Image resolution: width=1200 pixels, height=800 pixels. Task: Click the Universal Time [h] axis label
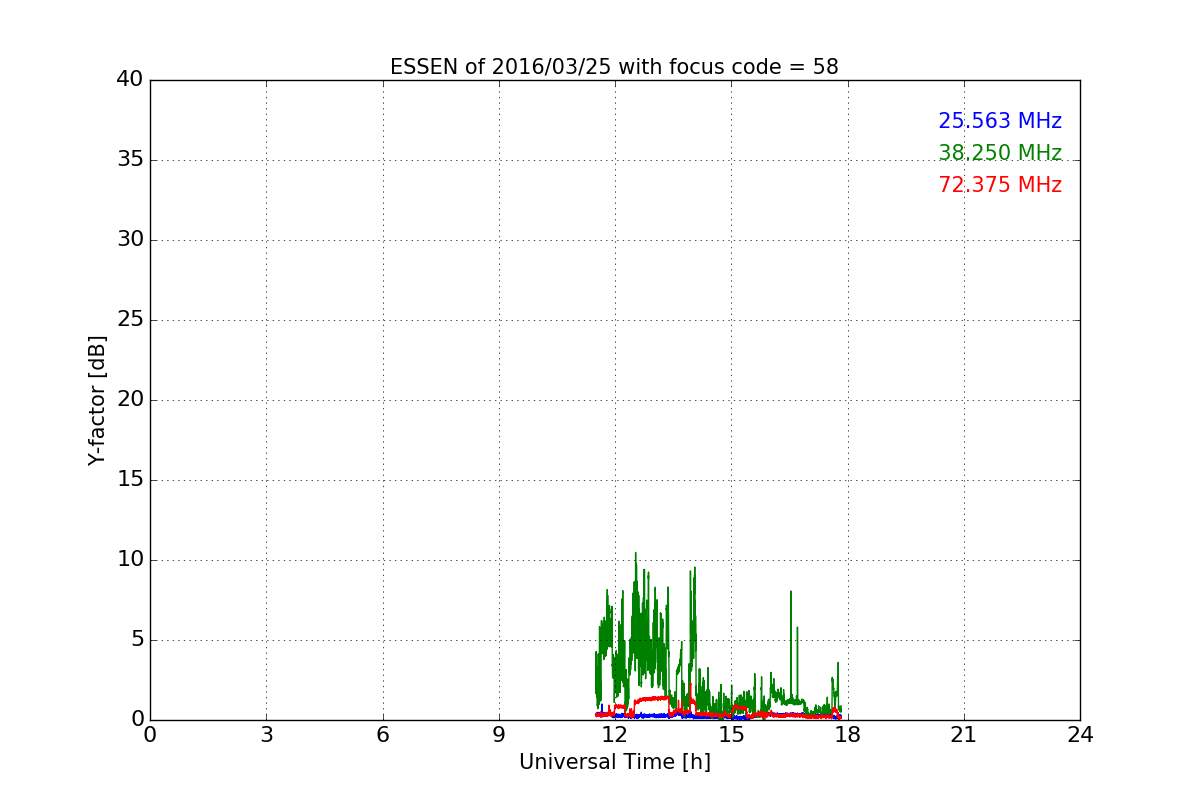pos(614,762)
